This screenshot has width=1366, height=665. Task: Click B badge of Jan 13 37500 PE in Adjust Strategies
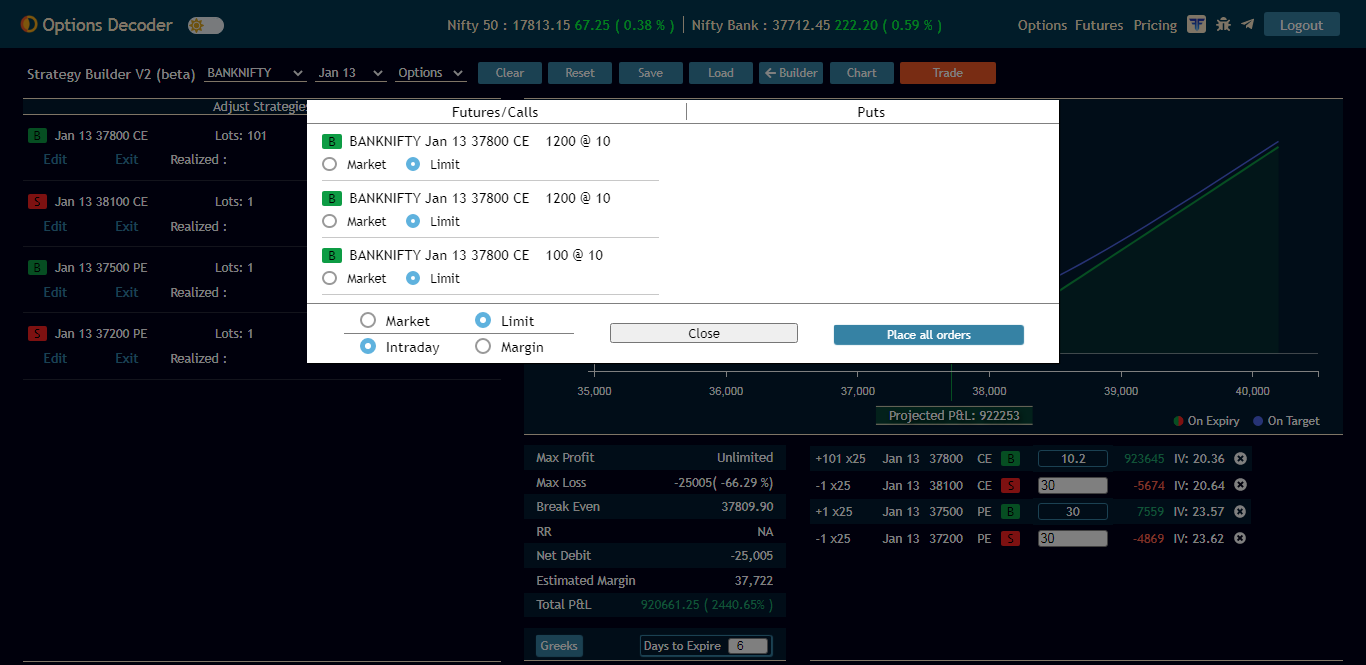pyautogui.click(x=37, y=268)
